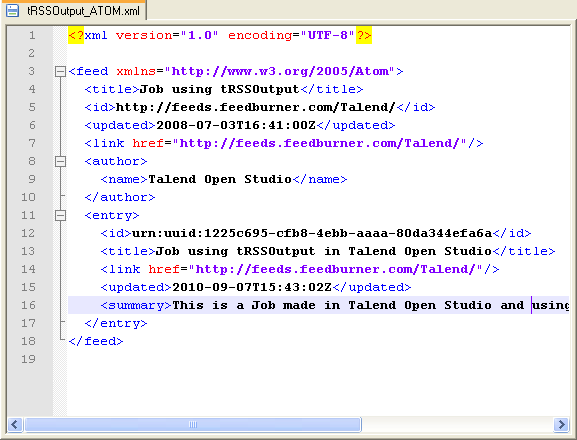Click the highlighted '<?' opening marker

point(76,35)
